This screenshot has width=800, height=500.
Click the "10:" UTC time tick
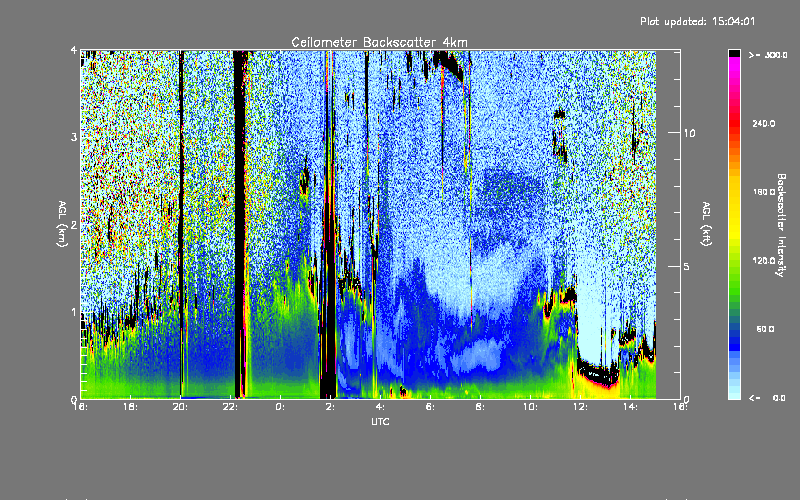click(x=530, y=407)
